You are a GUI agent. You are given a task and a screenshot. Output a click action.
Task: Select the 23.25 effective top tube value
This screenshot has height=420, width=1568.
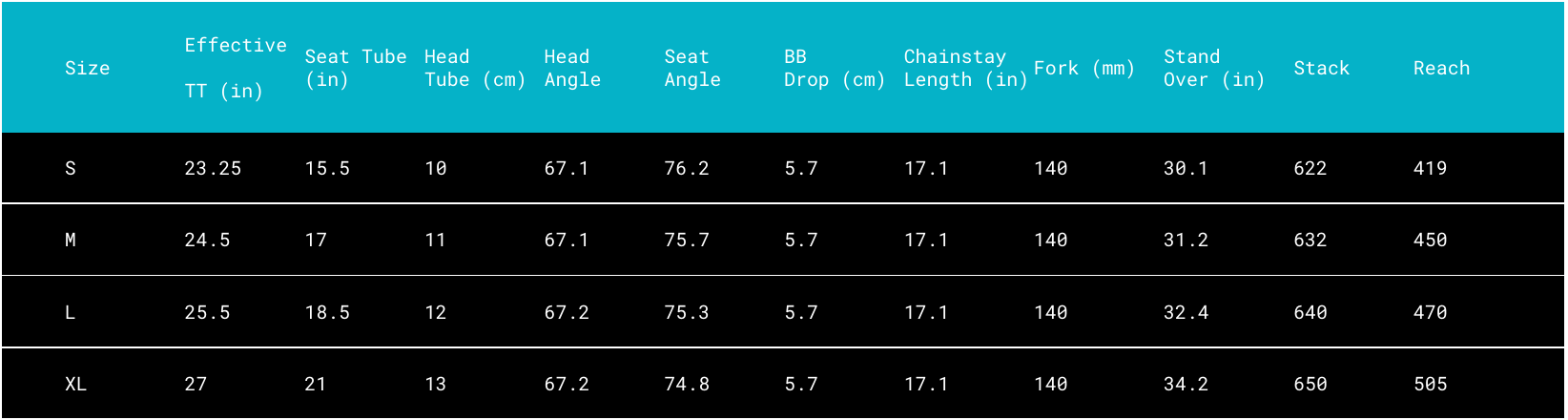[213, 168]
